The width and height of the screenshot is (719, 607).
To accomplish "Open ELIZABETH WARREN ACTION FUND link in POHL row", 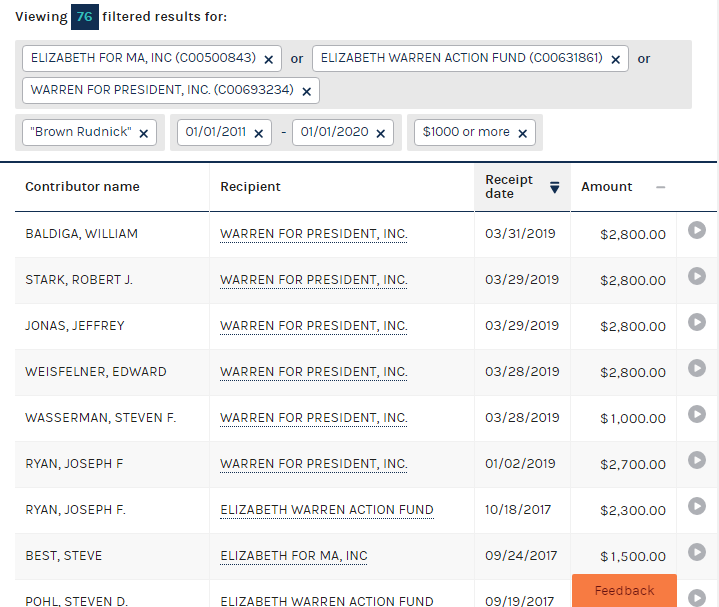I will tap(327, 601).
